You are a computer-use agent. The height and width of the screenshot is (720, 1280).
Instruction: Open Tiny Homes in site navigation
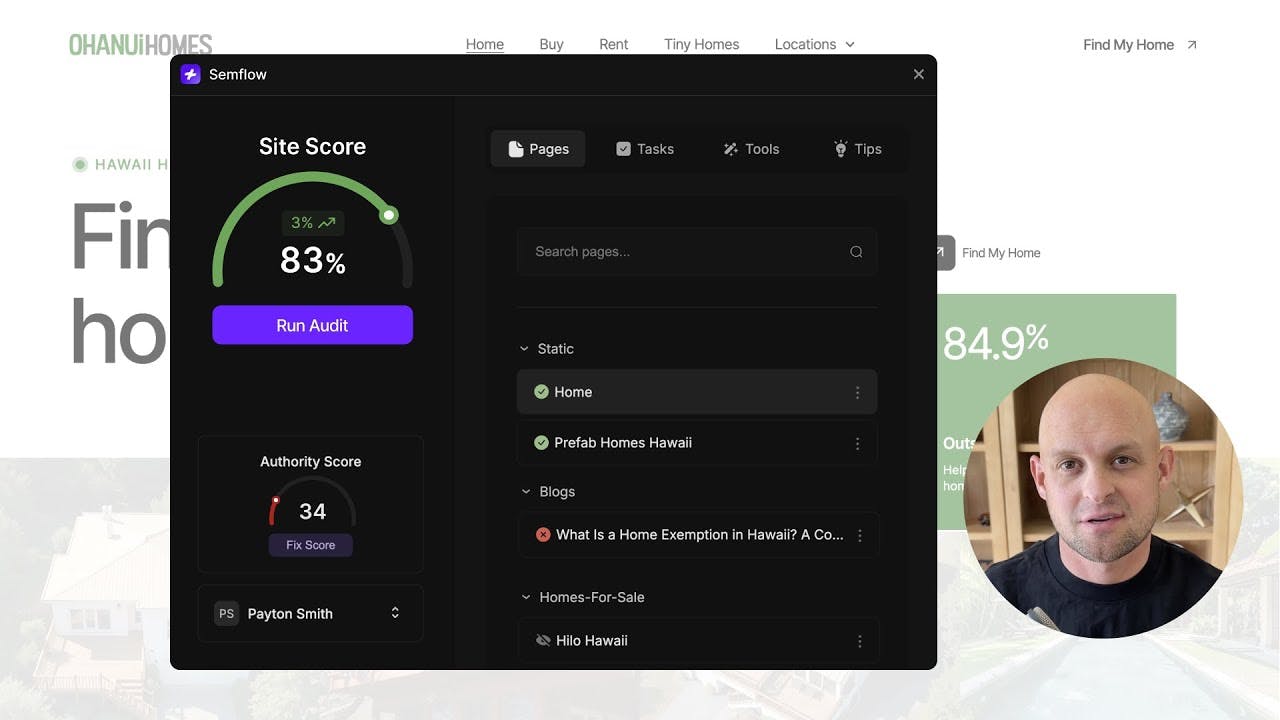(702, 45)
